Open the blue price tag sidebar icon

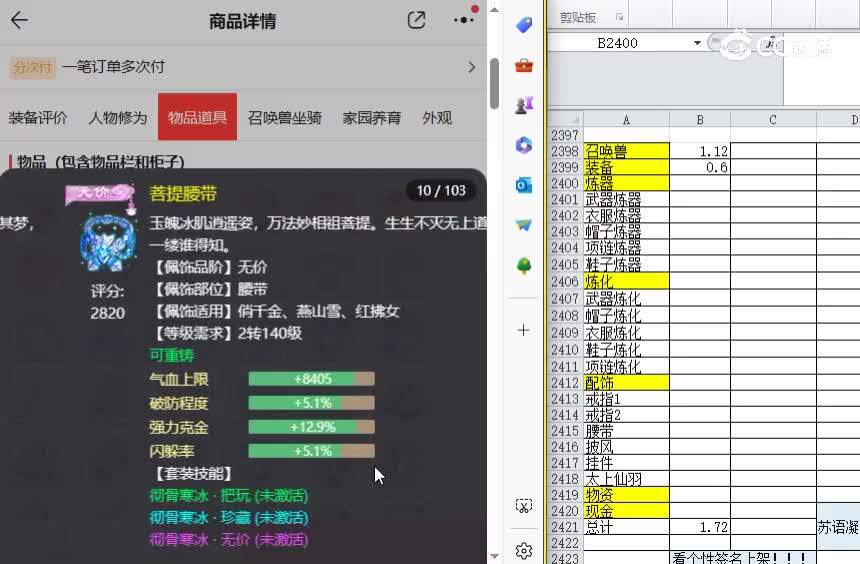click(x=524, y=25)
